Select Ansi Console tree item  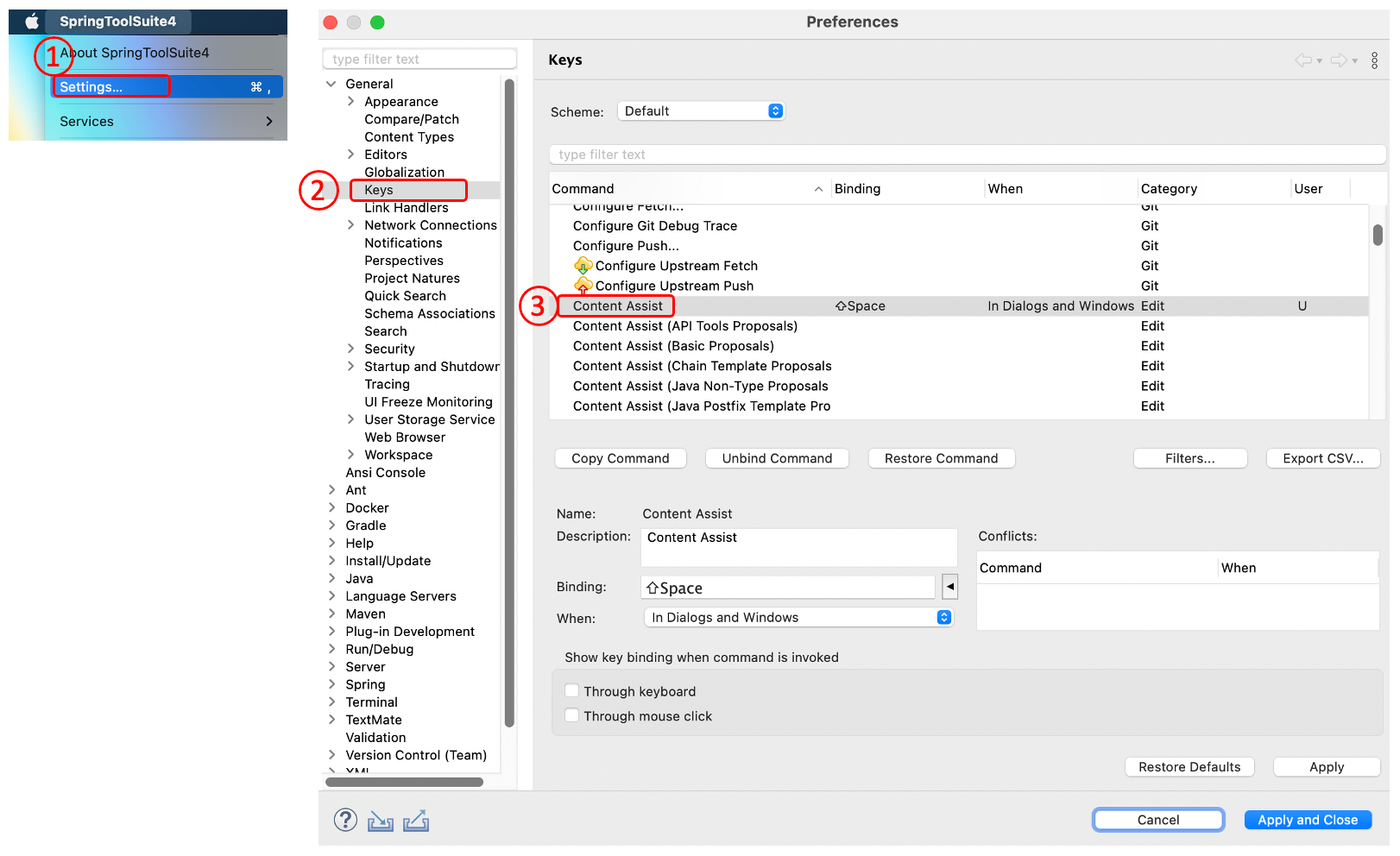coord(386,473)
